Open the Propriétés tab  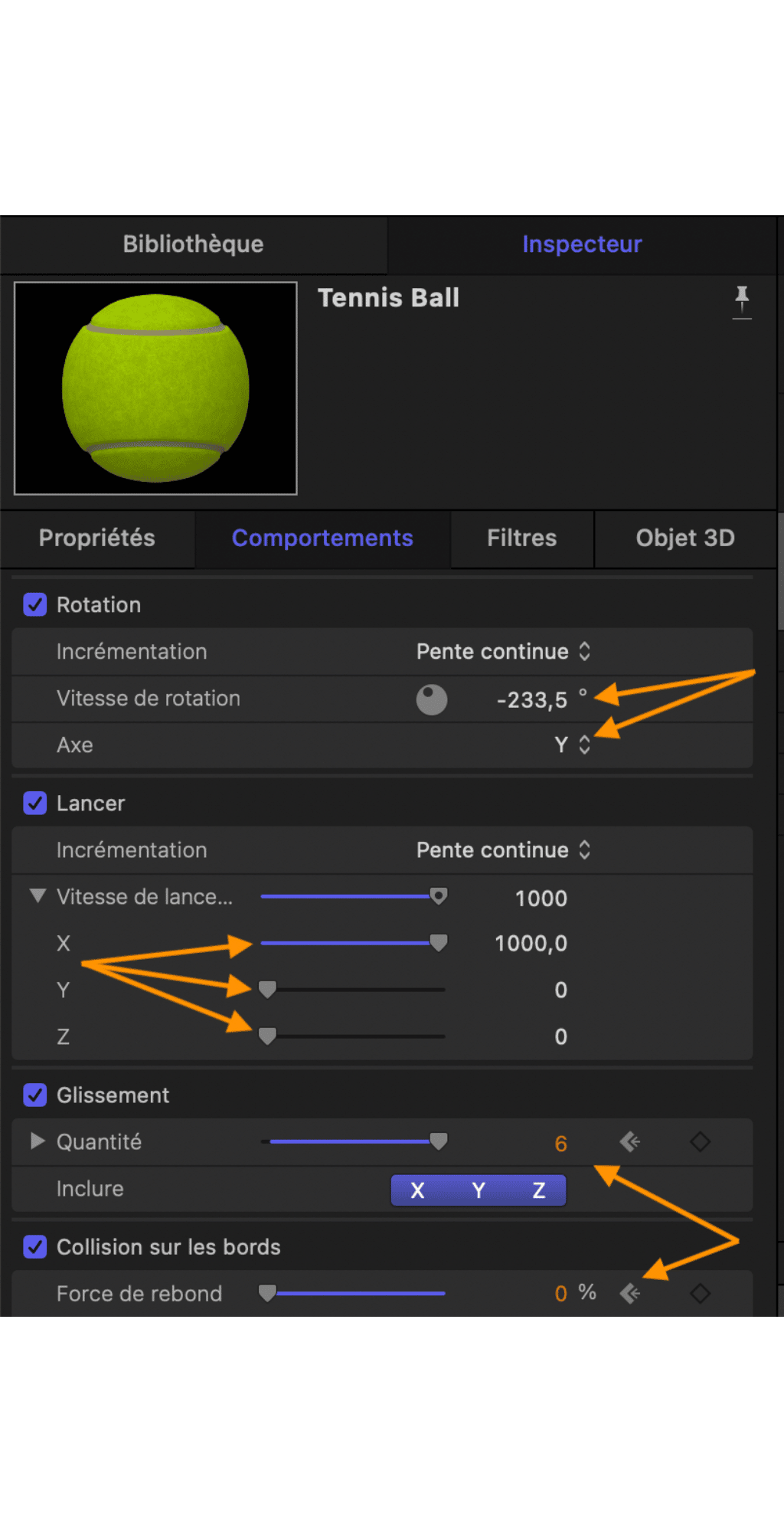[x=97, y=538]
